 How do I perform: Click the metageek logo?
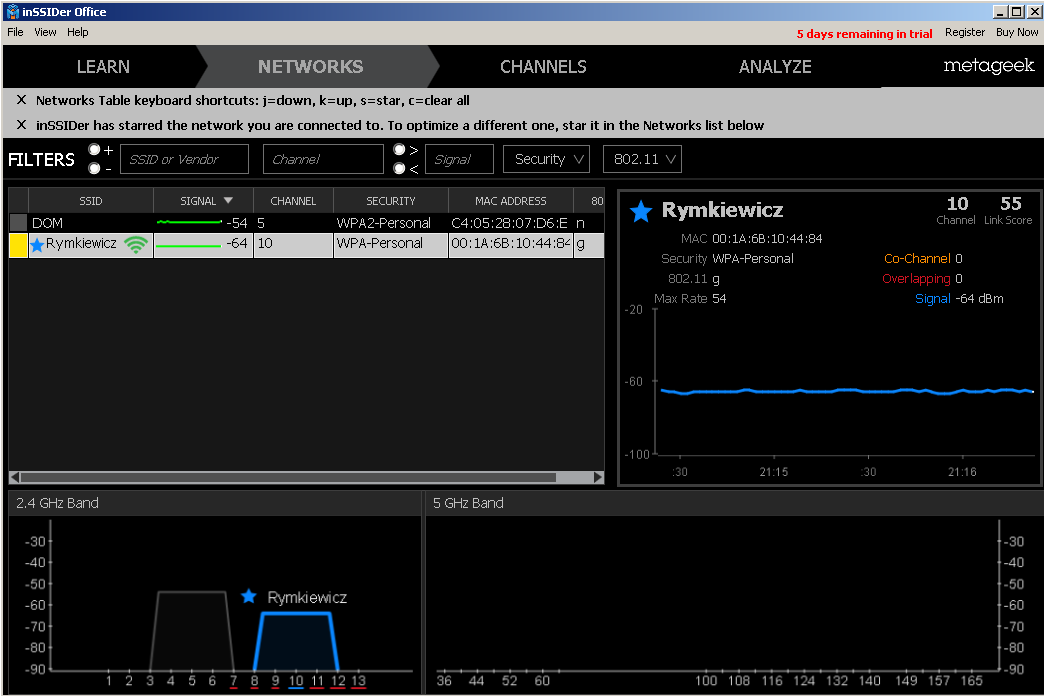tap(989, 65)
